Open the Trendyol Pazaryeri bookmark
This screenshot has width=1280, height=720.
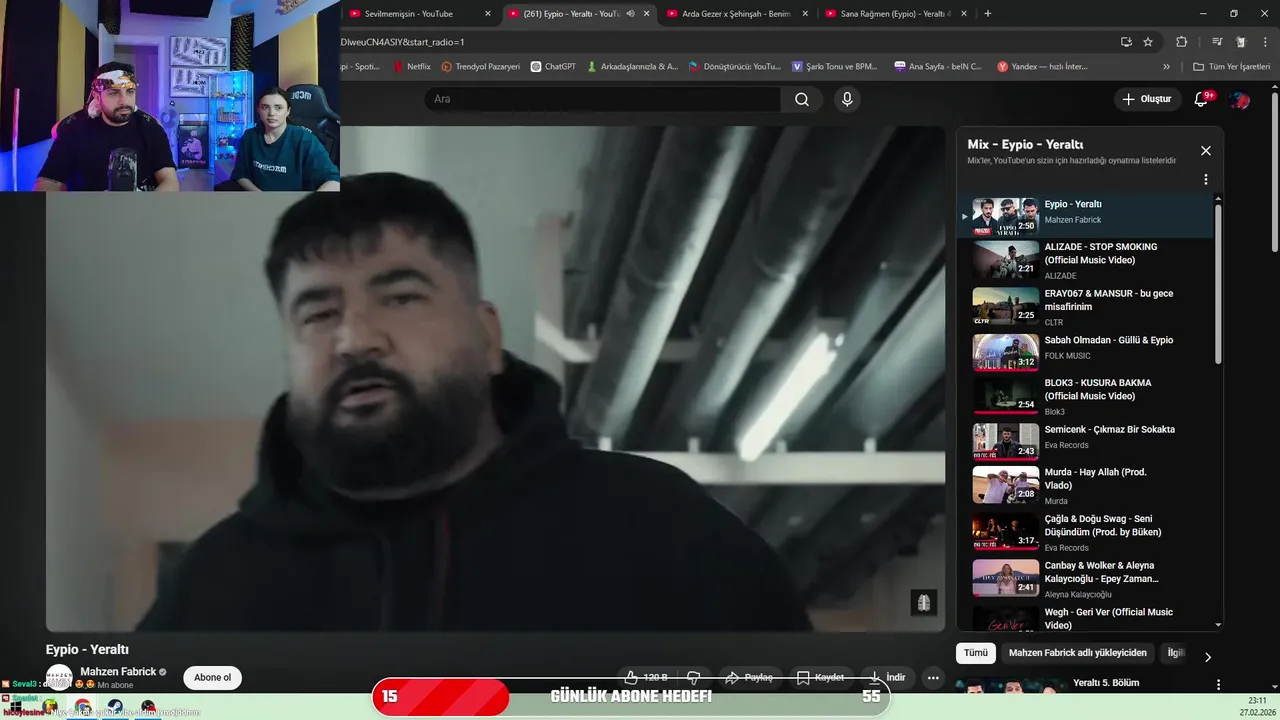[x=481, y=67]
